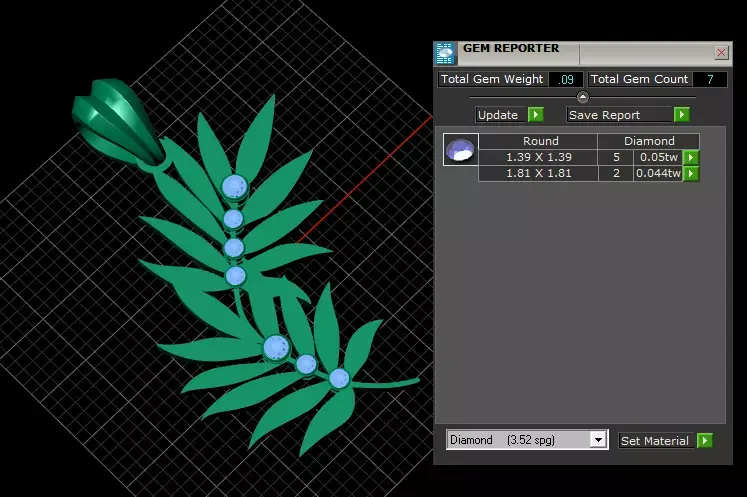Click the 1.39 X 1.39 size cell
Viewport: 747px width, 497px height.
click(538, 157)
